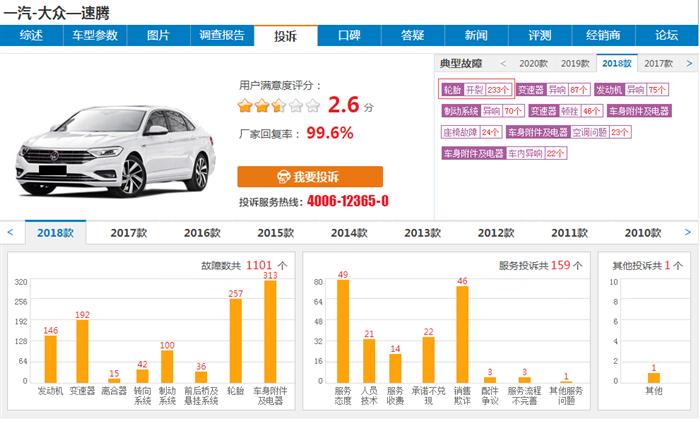Select 2020款 in 典型故障 panel

point(533,63)
